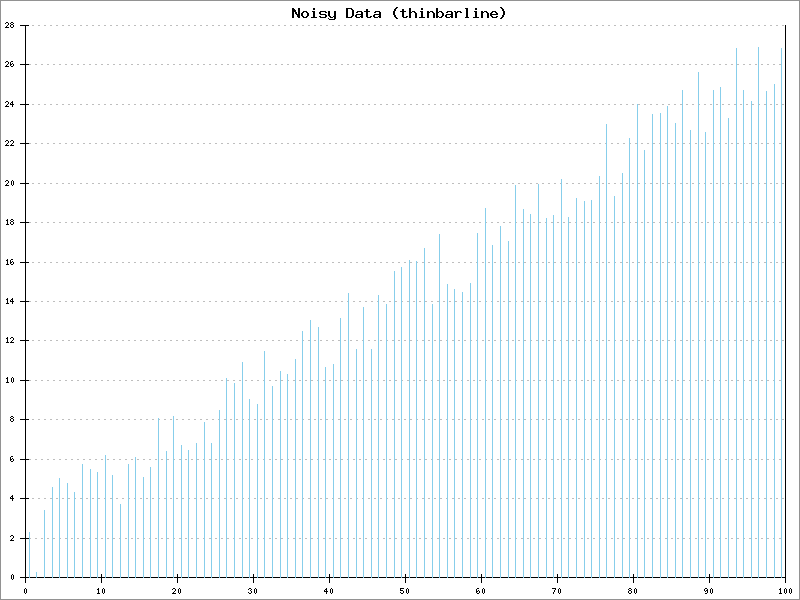Viewport: 800px width, 600px height.
Task: Click the y-axis label 14
Action: 9,301
